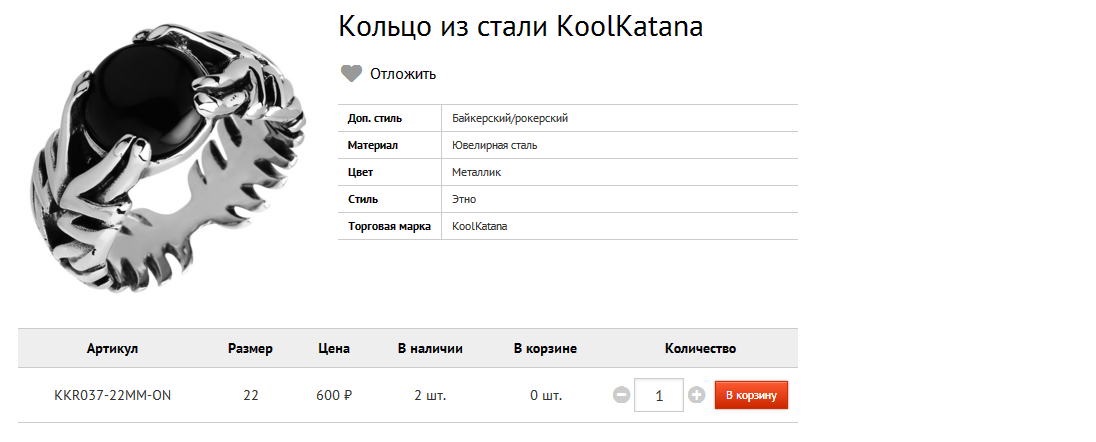Screen dimensions: 1096x442
Task: Decrease quantity with the minus button
Action: 621,395
